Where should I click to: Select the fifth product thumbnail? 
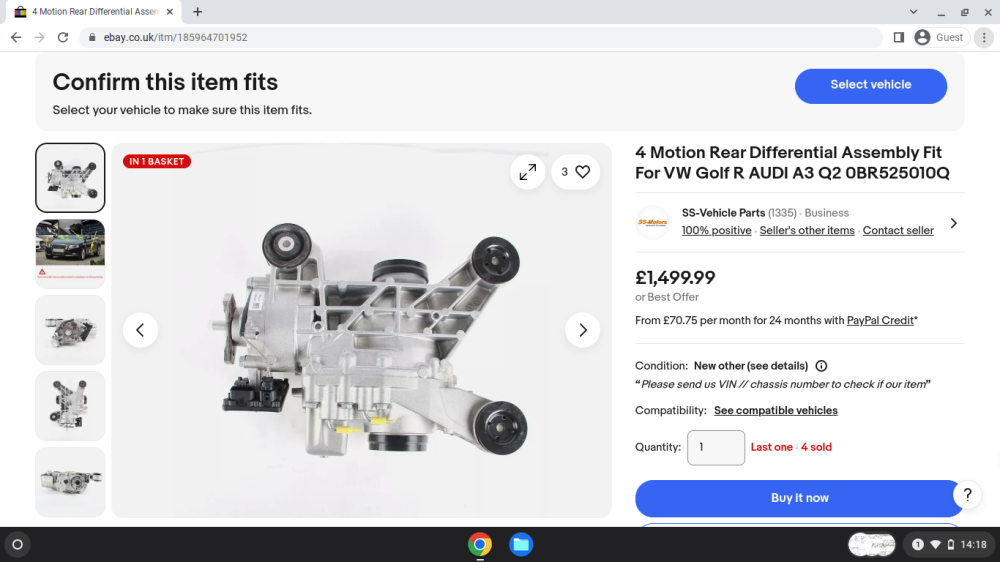[x=70, y=482]
